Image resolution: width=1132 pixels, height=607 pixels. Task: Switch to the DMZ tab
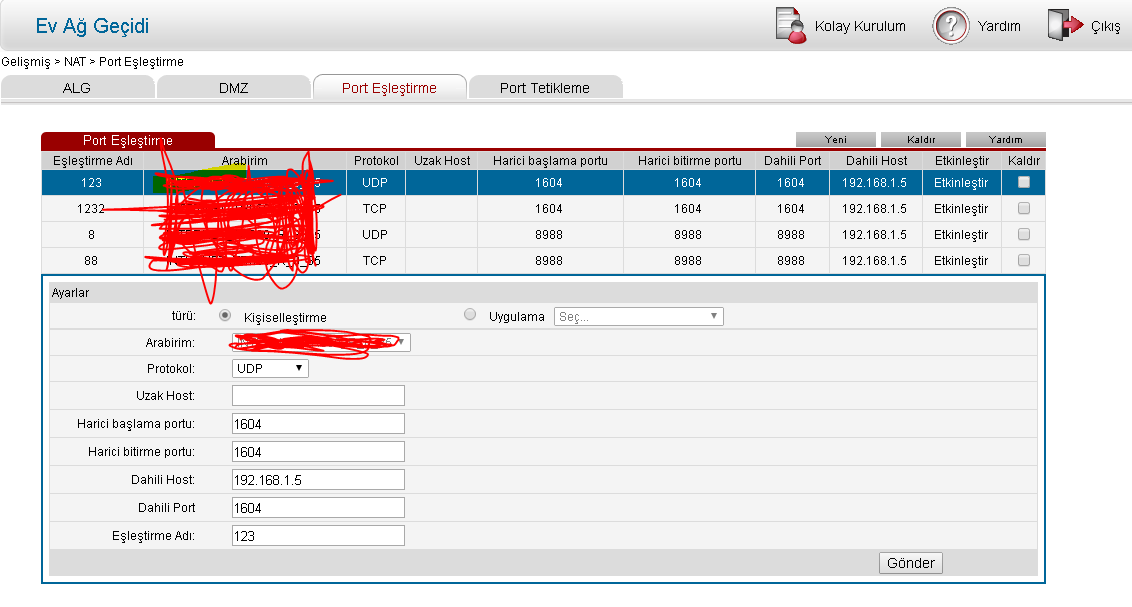coord(233,88)
